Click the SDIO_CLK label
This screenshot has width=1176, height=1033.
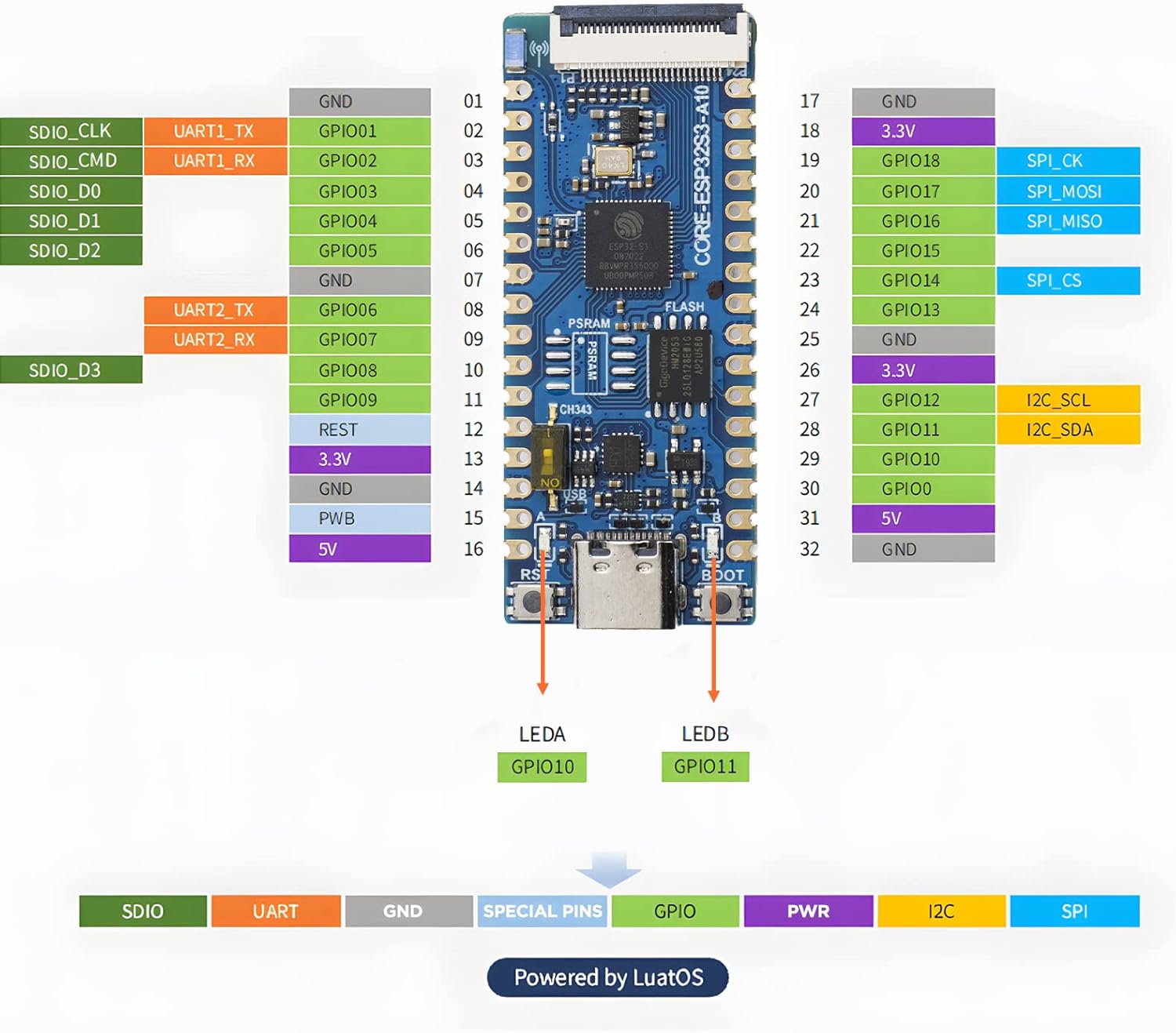(71, 132)
